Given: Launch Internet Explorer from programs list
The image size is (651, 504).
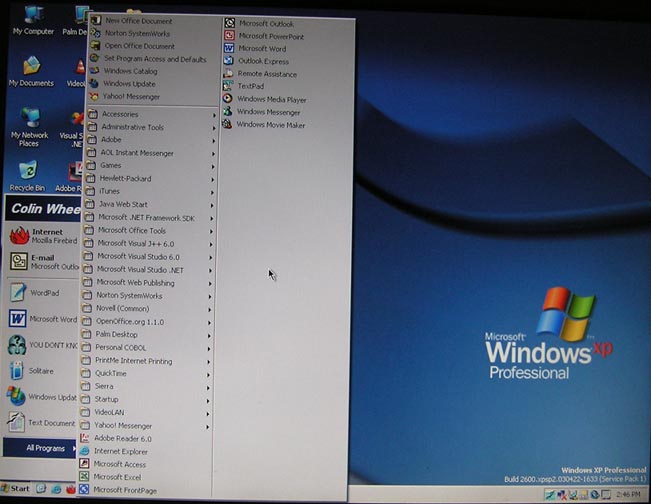Looking at the screenshot, I should [x=114, y=451].
